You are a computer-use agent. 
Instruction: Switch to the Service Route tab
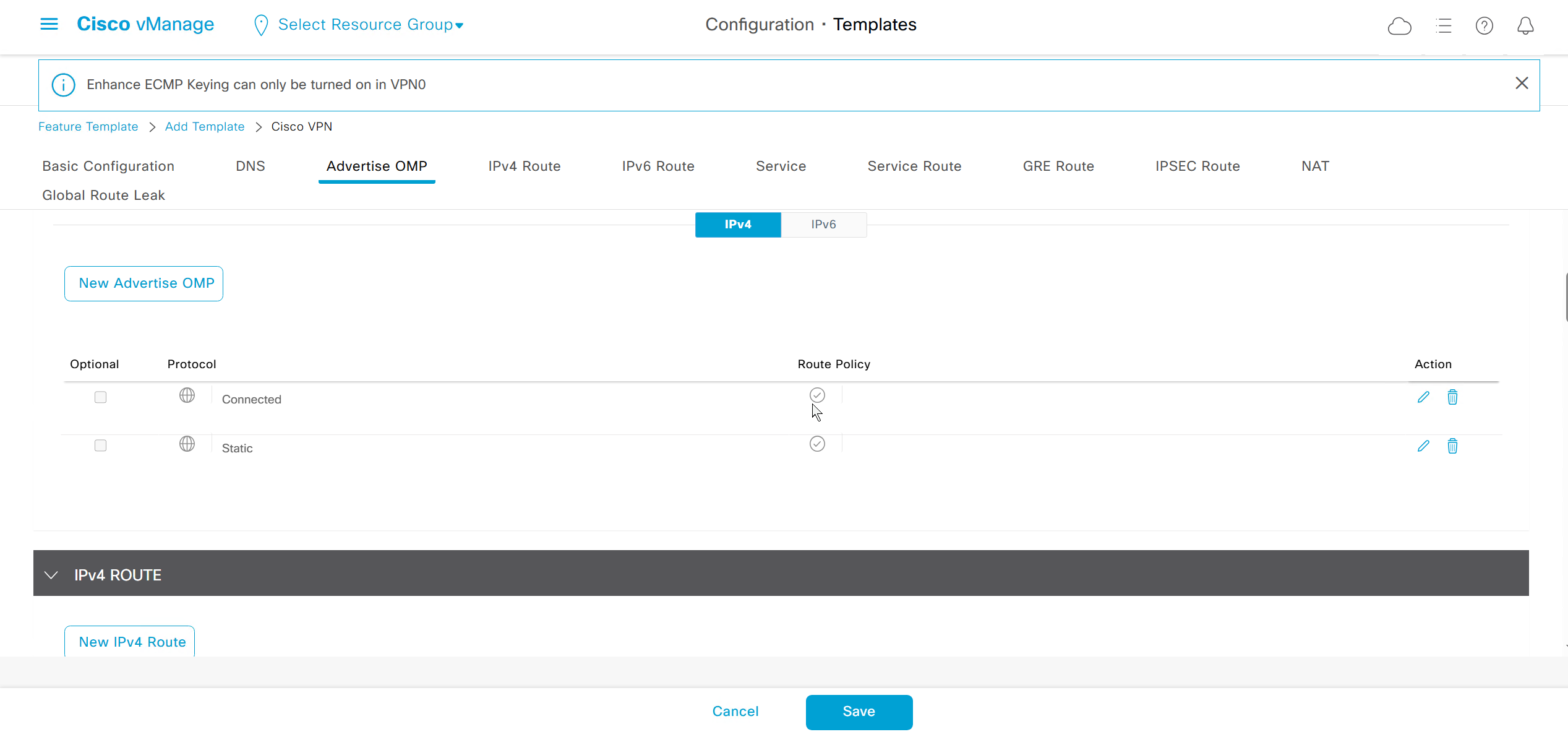(914, 166)
